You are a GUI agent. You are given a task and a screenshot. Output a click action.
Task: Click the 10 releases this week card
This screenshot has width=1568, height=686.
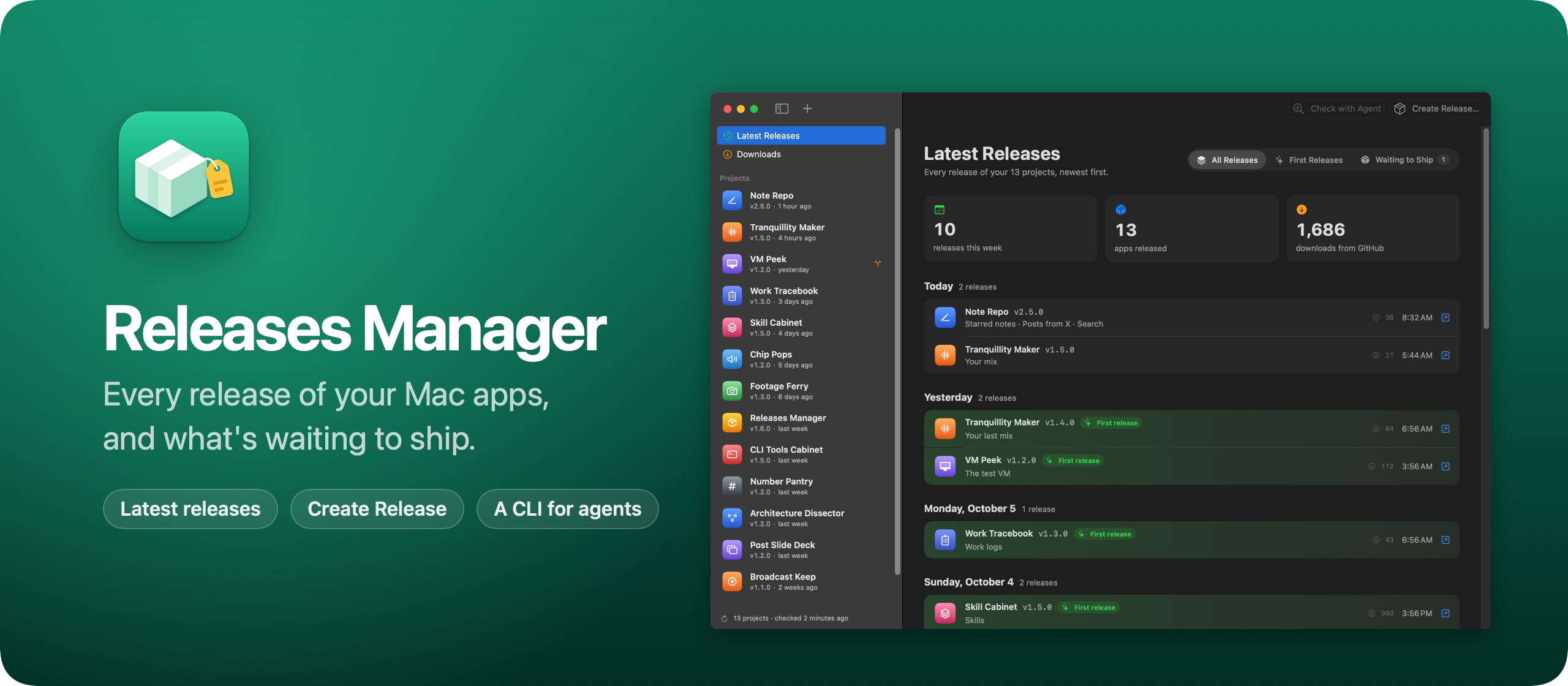[1011, 228]
